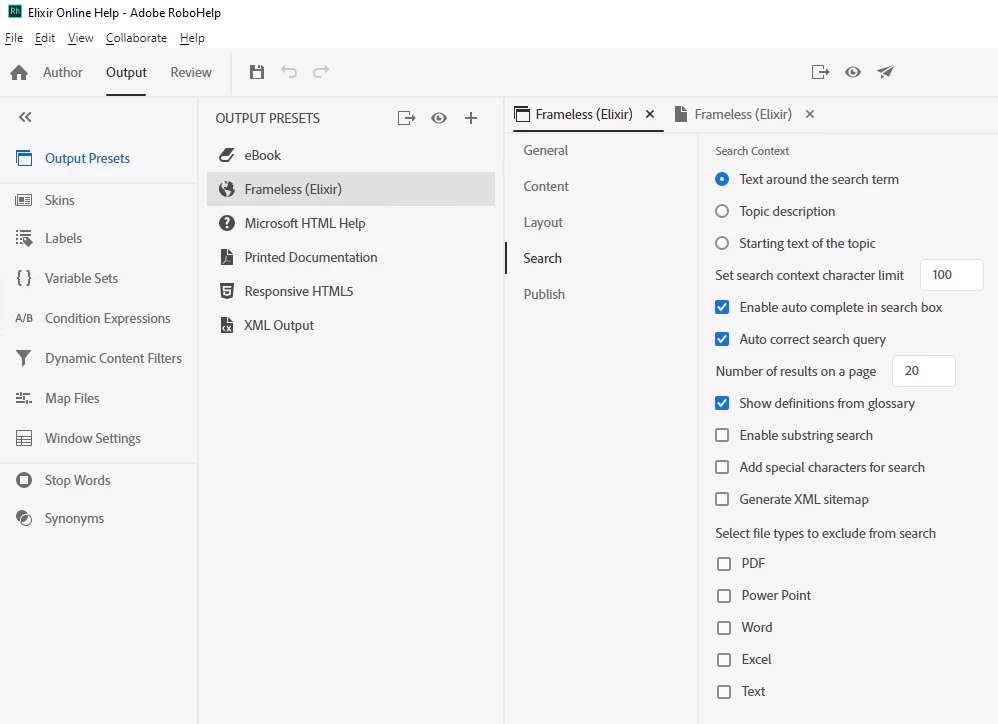Add new output preset plus icon

coord(470,118)
